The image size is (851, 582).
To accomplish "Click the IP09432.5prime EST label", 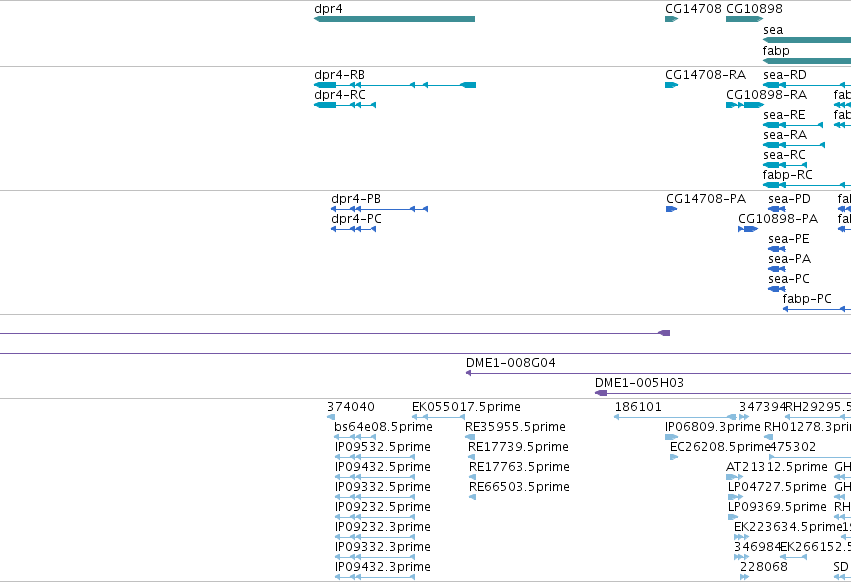I will [383, 467].
